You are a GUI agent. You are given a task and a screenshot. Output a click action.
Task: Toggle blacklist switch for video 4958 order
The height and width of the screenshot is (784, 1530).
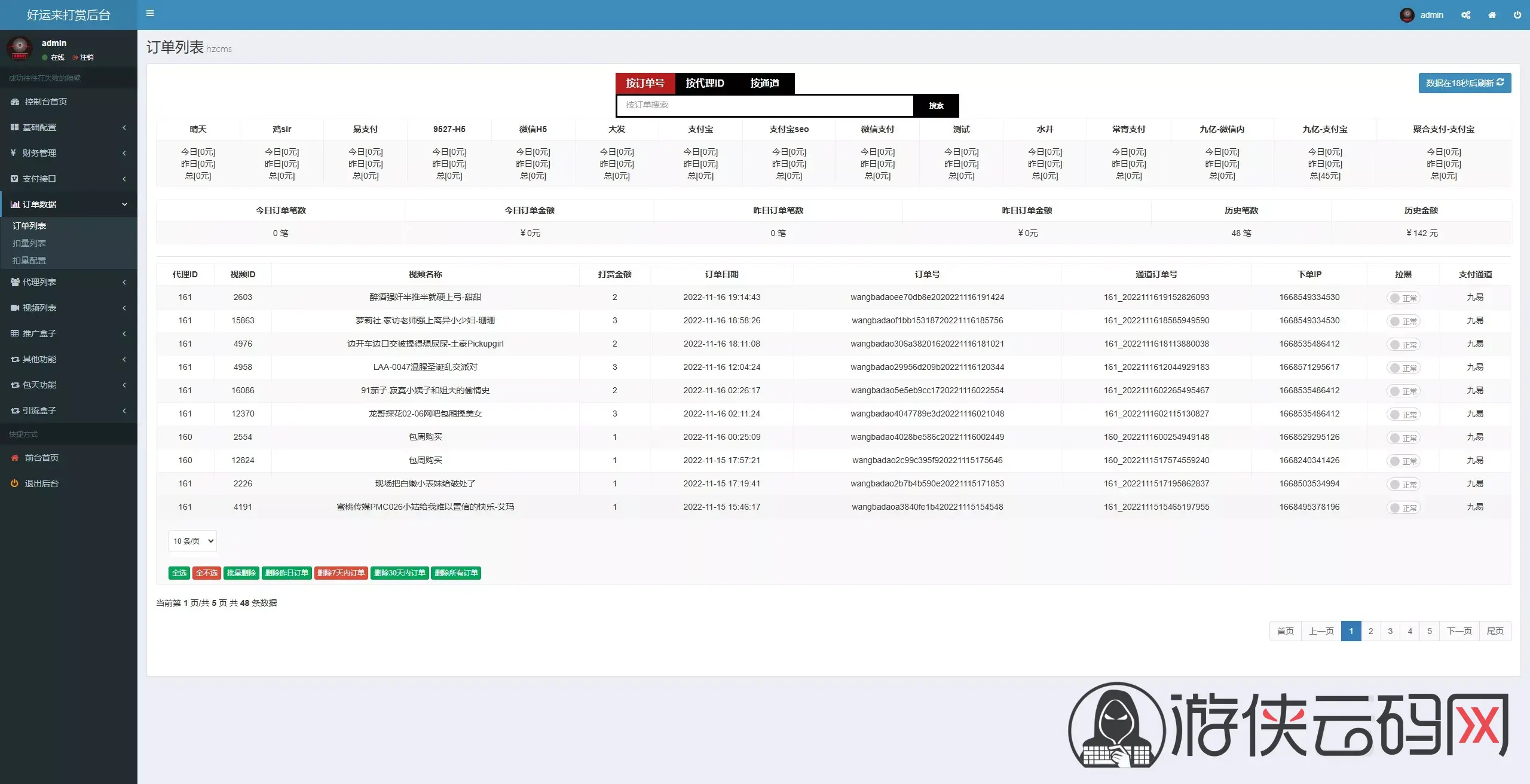1403,367
